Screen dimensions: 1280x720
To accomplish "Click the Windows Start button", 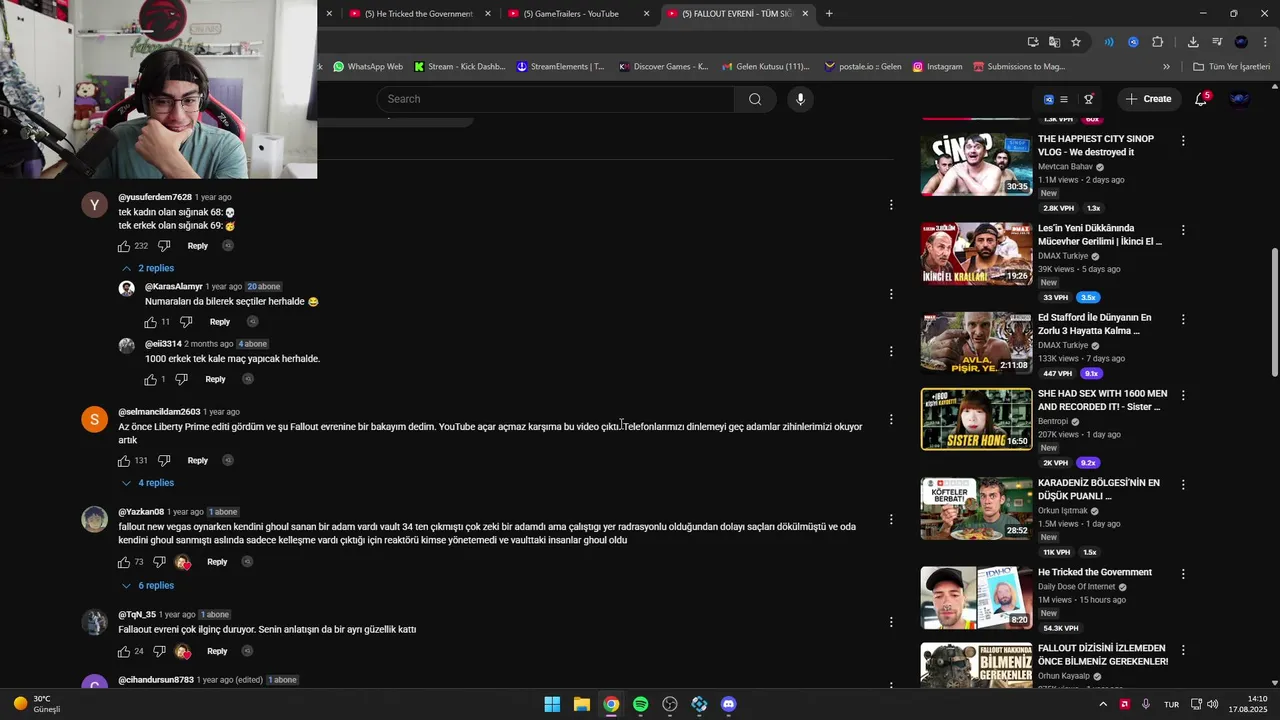I will (x=552, y=704).
